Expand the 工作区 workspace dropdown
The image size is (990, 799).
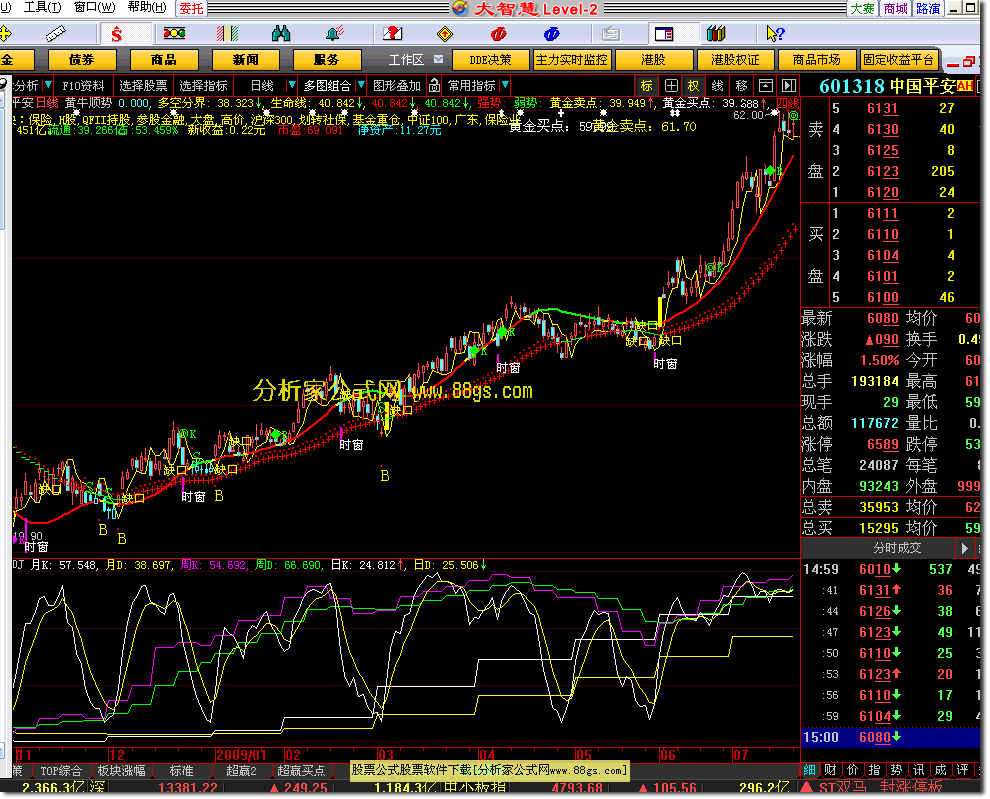tap(438, 59)
